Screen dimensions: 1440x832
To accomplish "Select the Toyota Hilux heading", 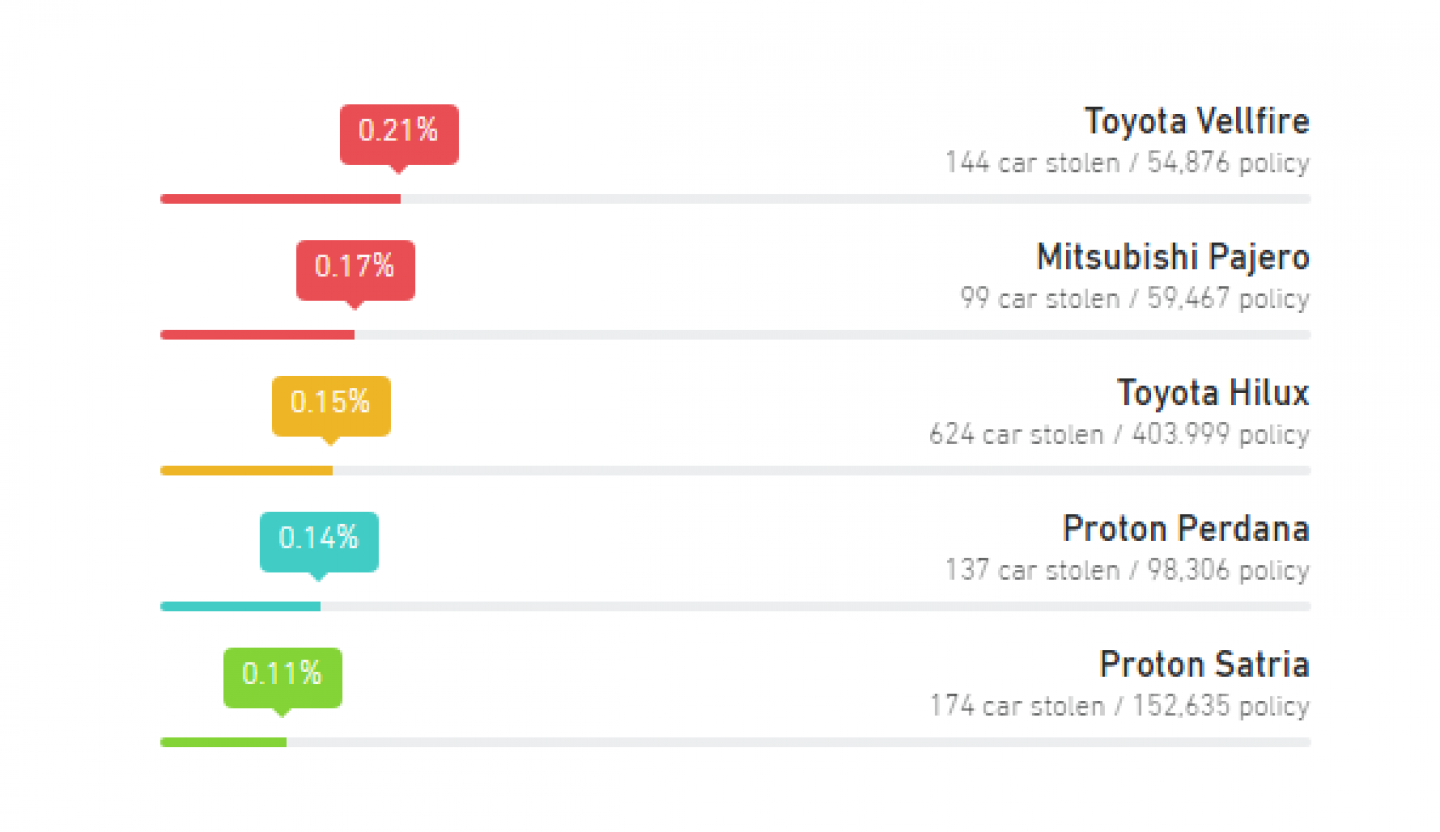I will pos(1213,393).
